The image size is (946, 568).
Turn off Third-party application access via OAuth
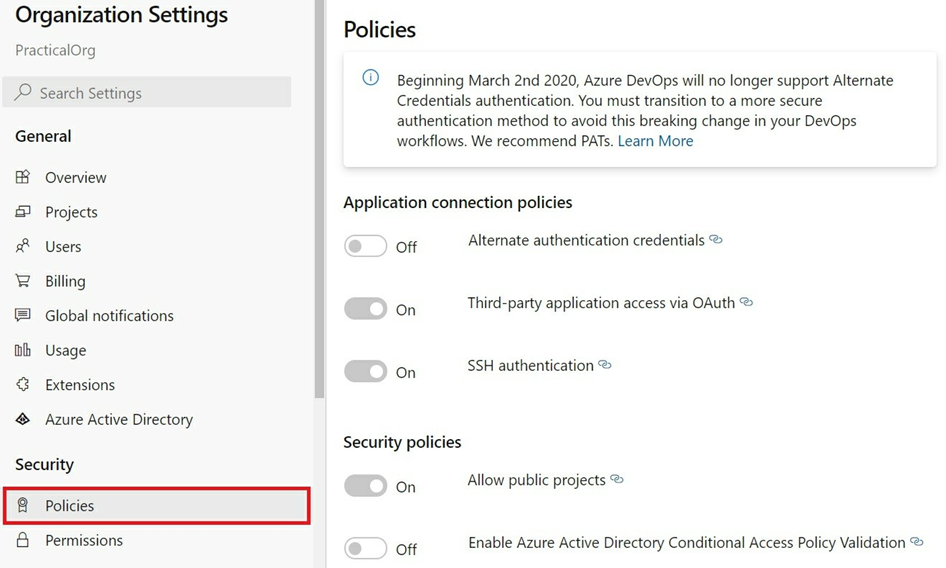(366, 309)
